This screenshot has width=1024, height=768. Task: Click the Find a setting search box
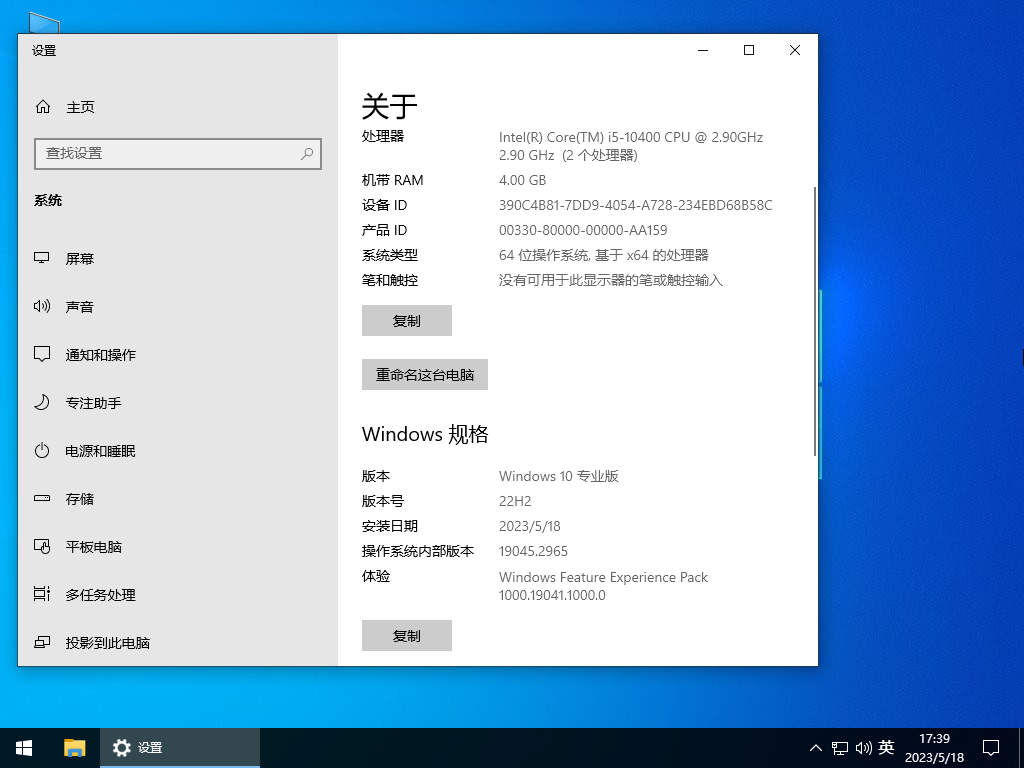pyautogui.click(x=178, y=154)
